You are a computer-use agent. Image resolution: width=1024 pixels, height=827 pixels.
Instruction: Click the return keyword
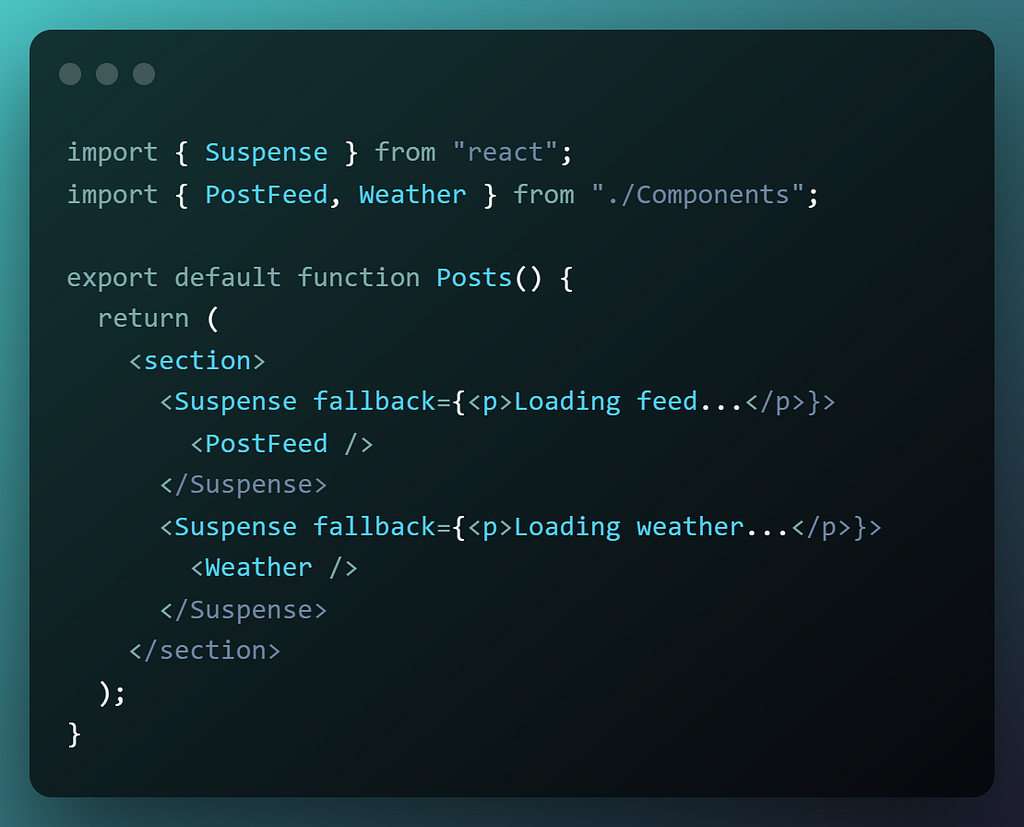click(143, 319)
